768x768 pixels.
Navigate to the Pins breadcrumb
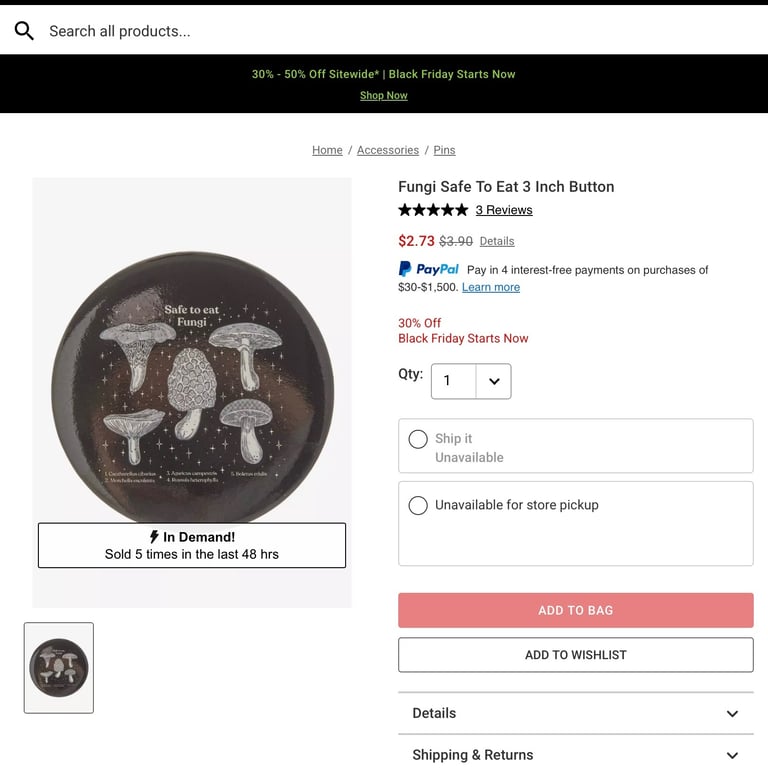tap(444, 150)
